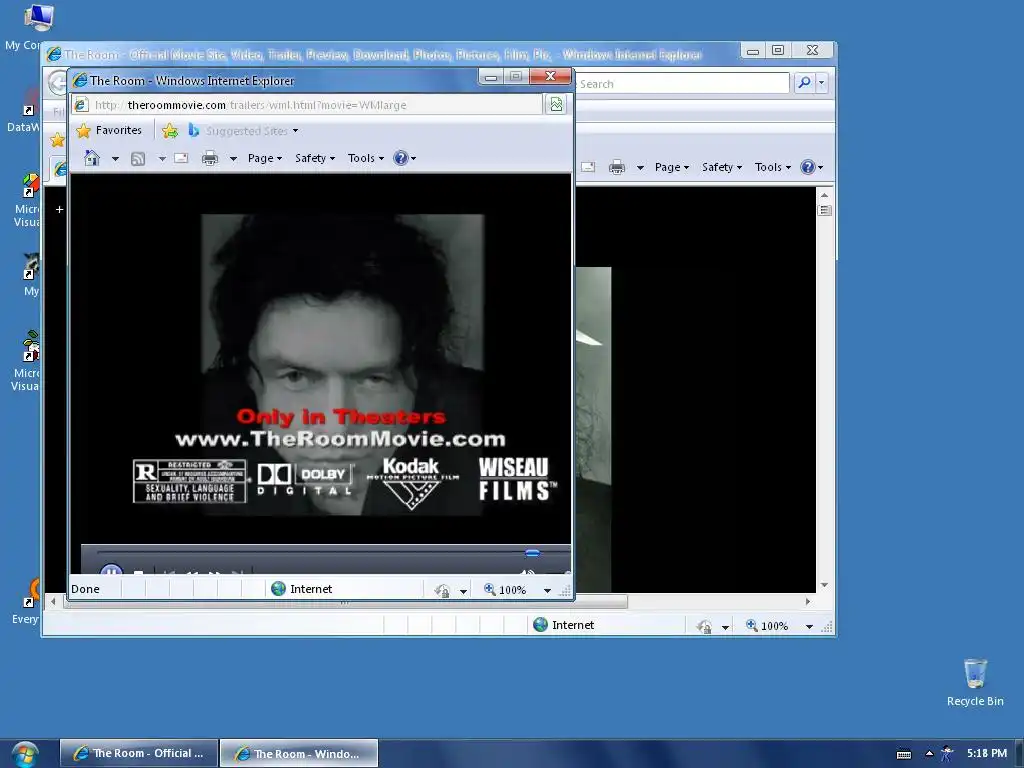This screenshot has height=768, width=1024.
Task: Click the on-screen keyboard tray icon
Action: pos(904,754)
